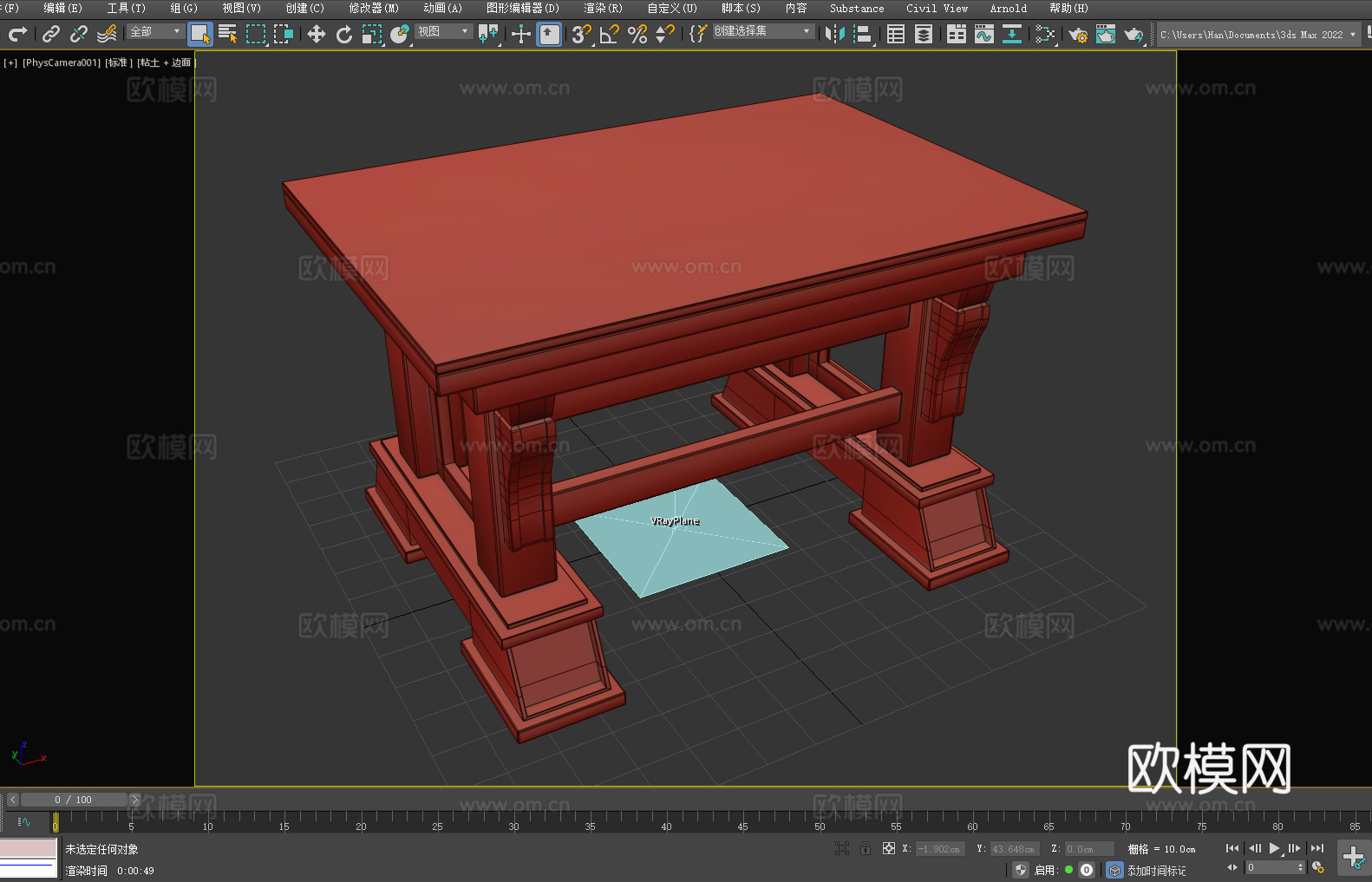Expand the 视图 reference coordinate dropdown
The width and height of the screenshot is (1372, 882).
pos(443,32)
